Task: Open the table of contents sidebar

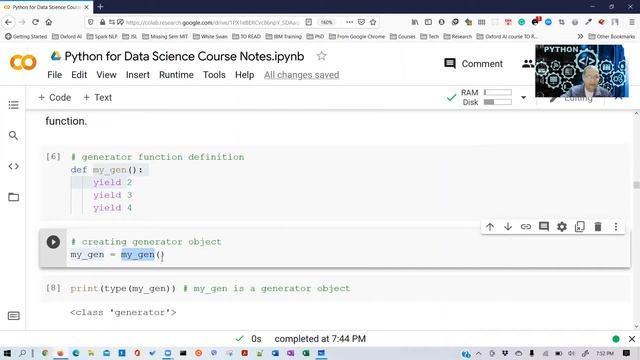Action: pos(13,105)
